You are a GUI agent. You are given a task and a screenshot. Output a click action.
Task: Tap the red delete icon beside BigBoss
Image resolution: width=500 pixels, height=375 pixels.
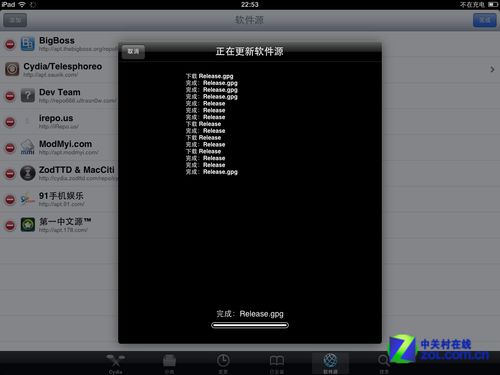point(10,44)
